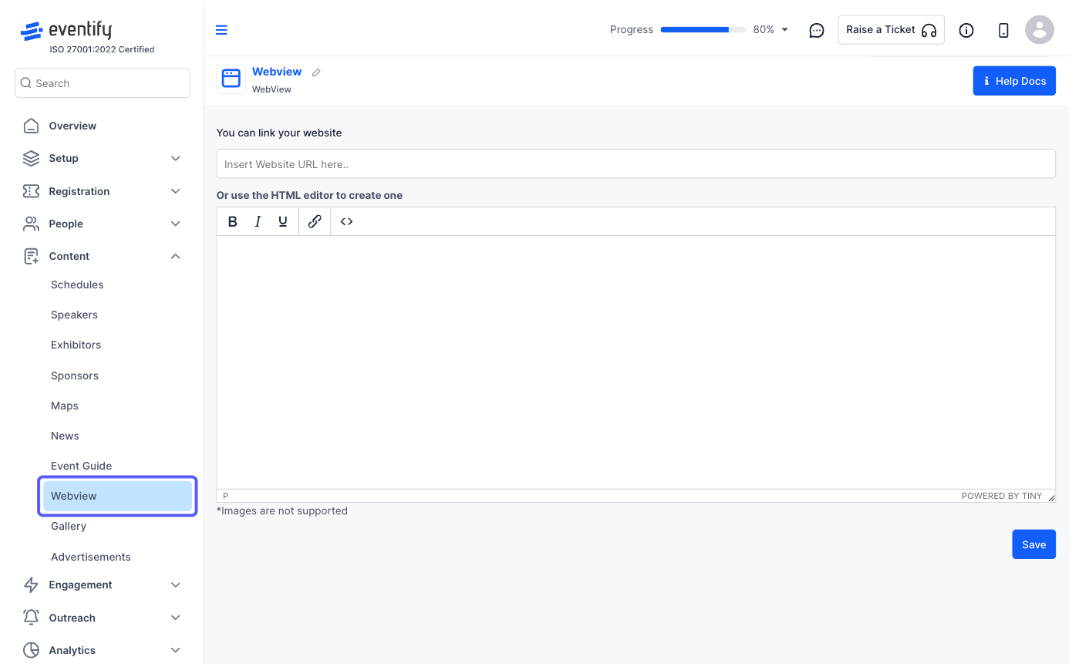Viewport: 1077px width, 671px height.
Task: Open Event Guide in sidebar
Action: [x=81, y=466]
